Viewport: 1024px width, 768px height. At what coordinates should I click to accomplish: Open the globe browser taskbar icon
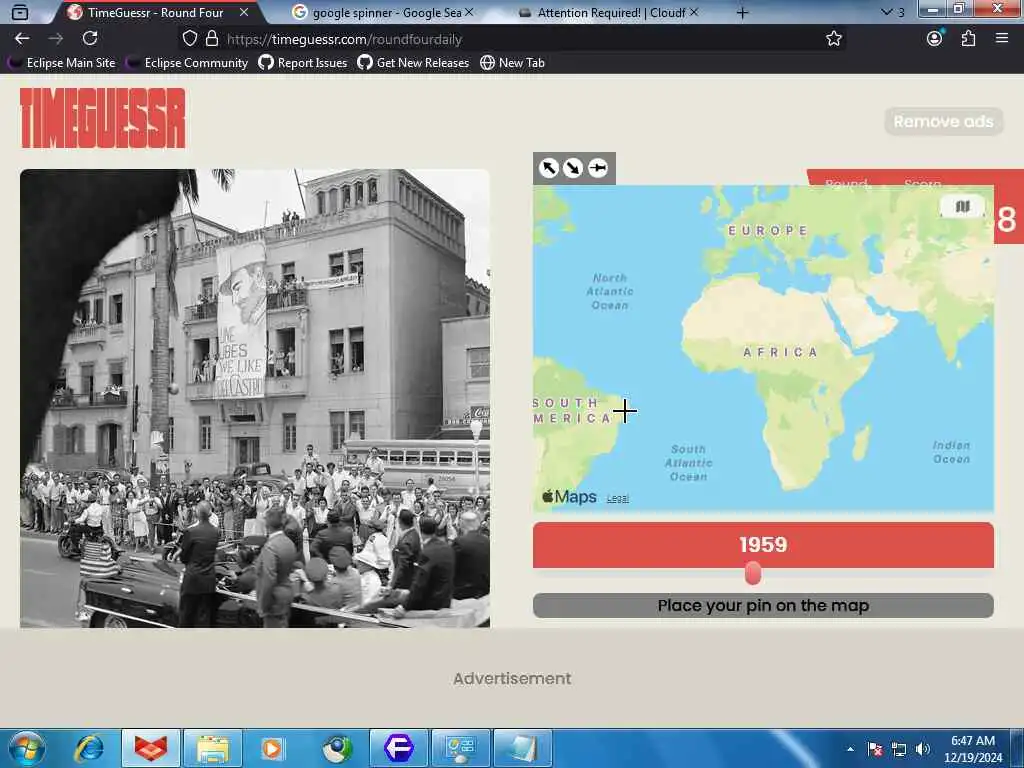[x=337, y=748]
